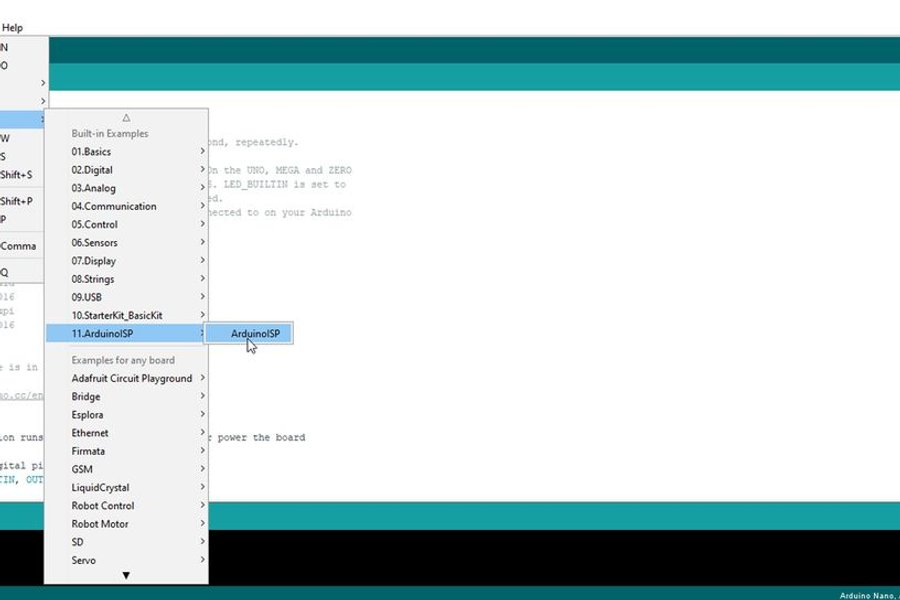The width and height of the screenshot is (900, 600).
Task: Expand arrow next to 07.Display
Action: [x=203, y=260]
